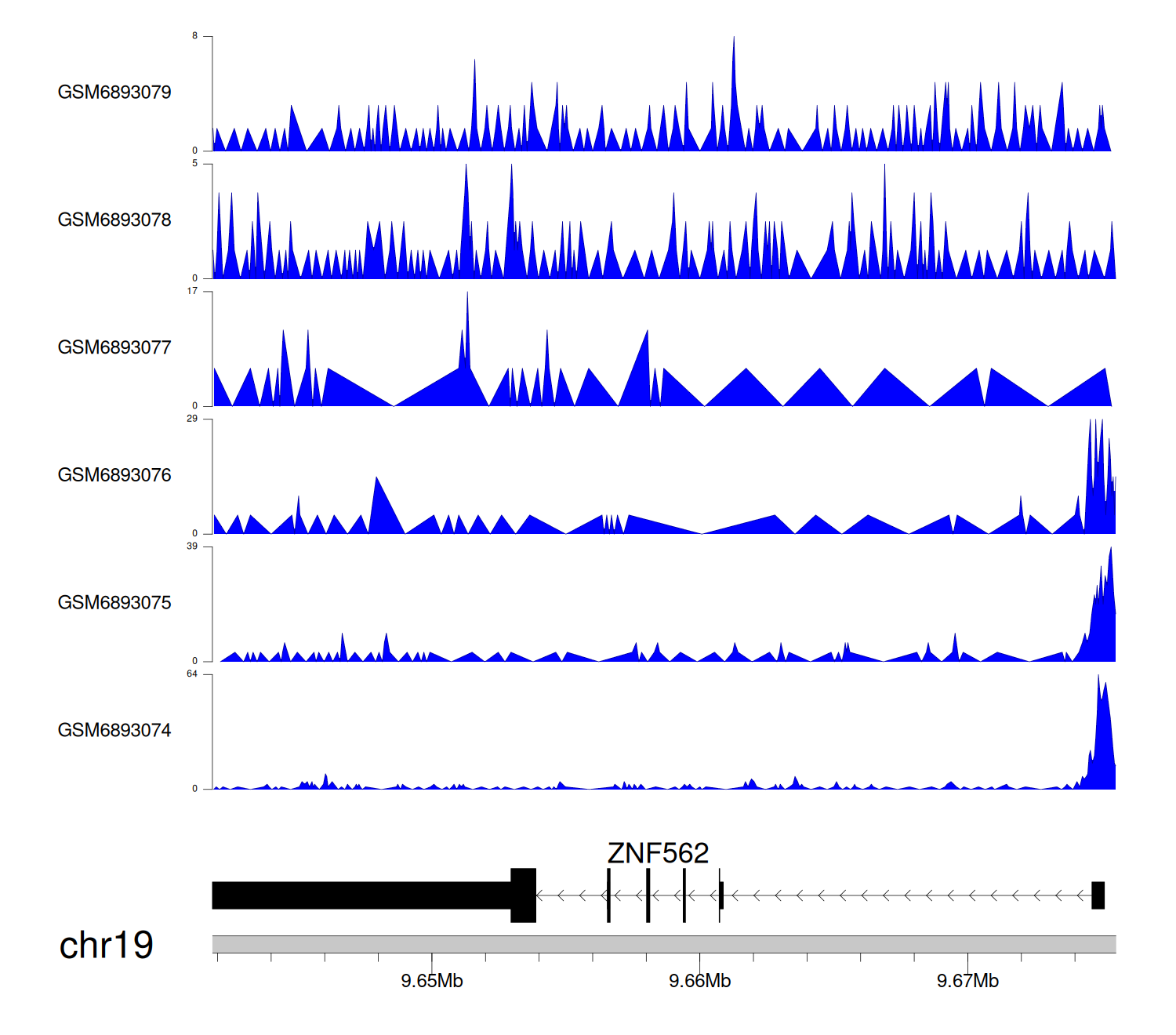This screenshot has width=1176, height=1035.
Task: Click the y-axis maximum value 64
Action: [x=192, y=674]
